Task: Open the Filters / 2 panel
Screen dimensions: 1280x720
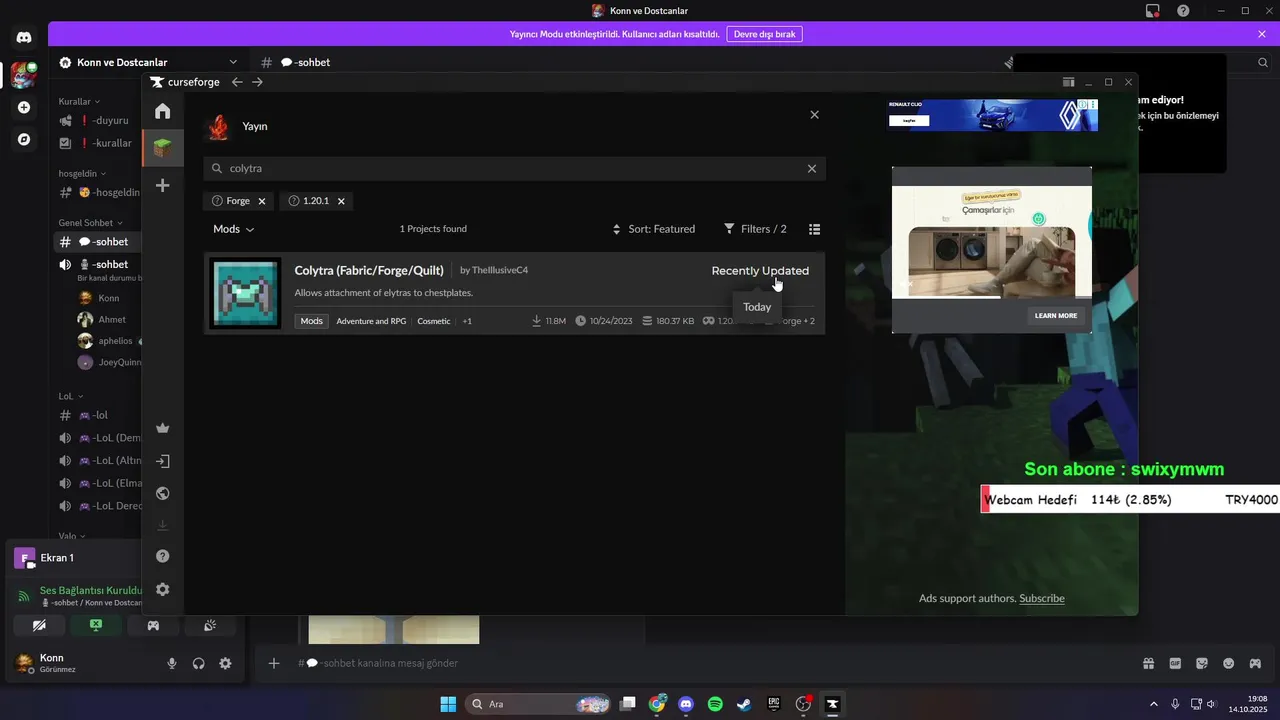Action: 755,229
